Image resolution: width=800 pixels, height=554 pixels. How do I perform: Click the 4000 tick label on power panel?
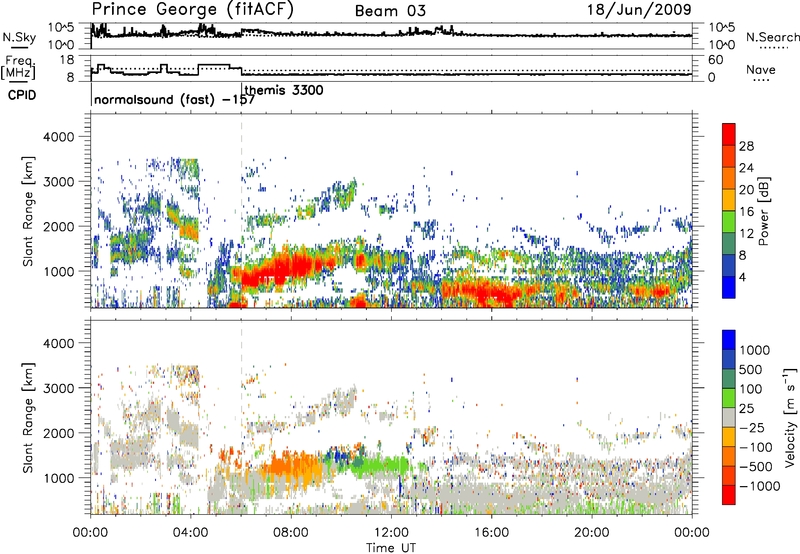tap(59, 137)
